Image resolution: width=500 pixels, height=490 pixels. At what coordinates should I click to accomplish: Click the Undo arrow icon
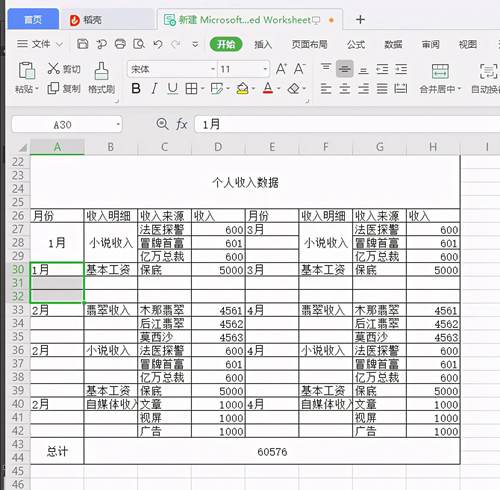158,44
